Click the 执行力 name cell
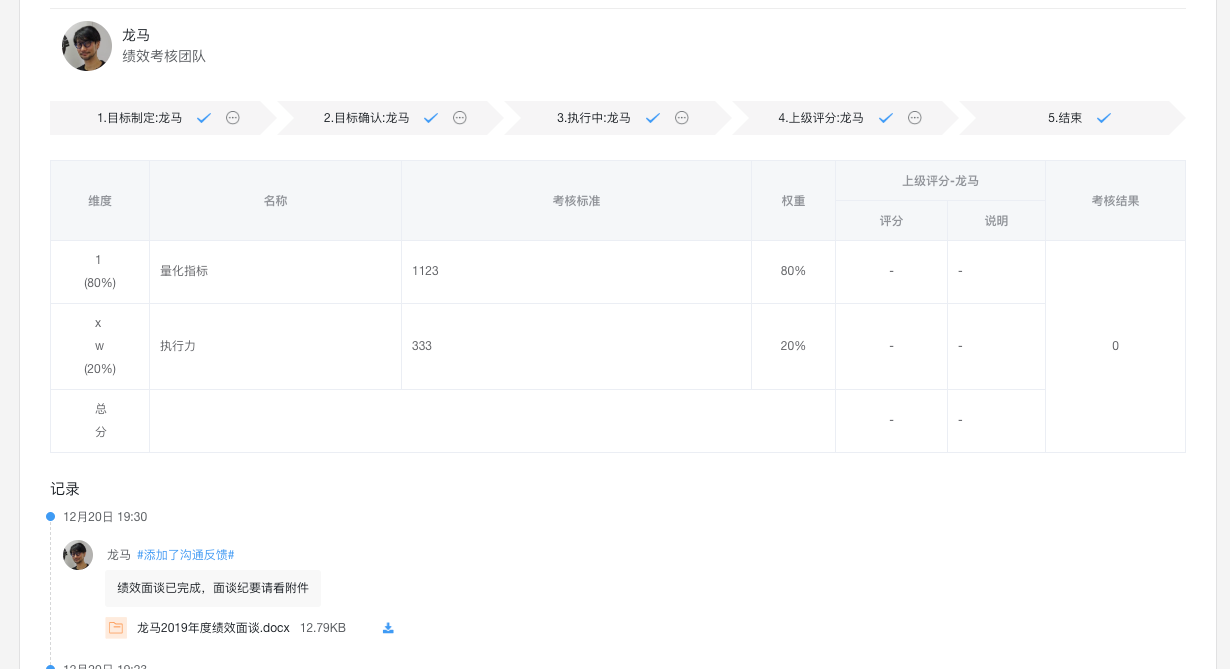Screen dimensions: 1230x669 [x=276, y=346]
